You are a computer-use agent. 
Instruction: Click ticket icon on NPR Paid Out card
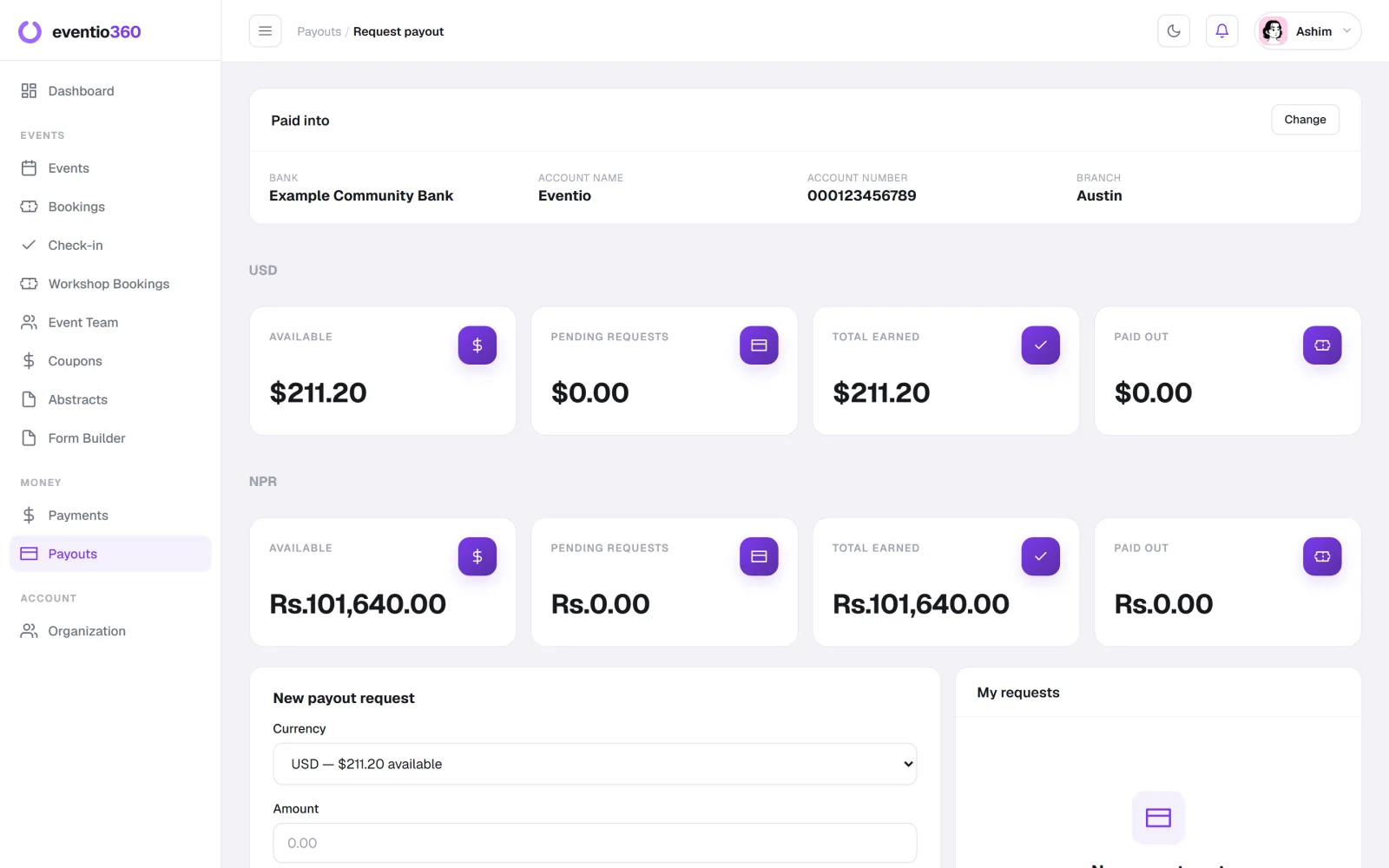point(1322,556)
